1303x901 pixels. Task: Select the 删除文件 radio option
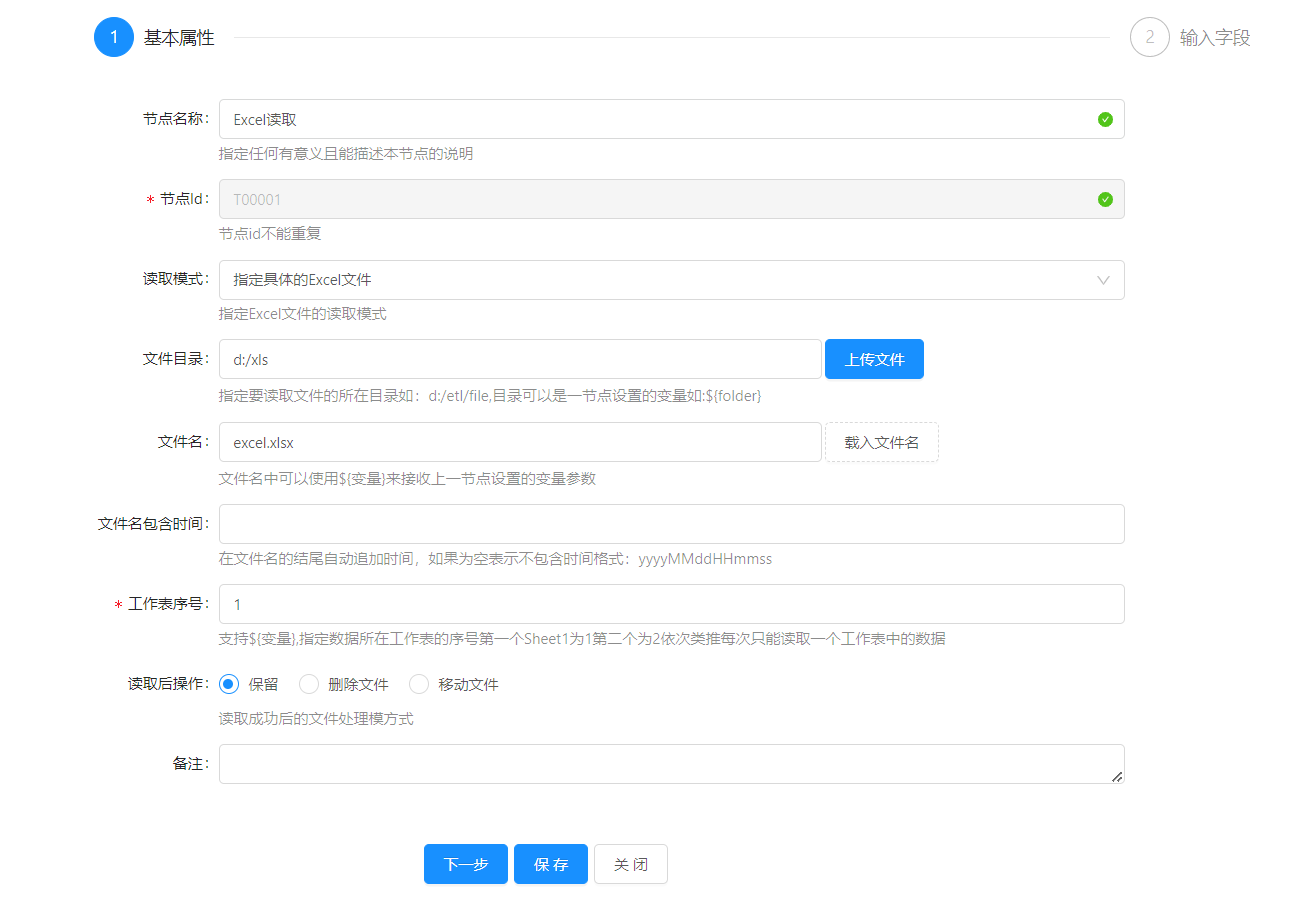[309, 684]
